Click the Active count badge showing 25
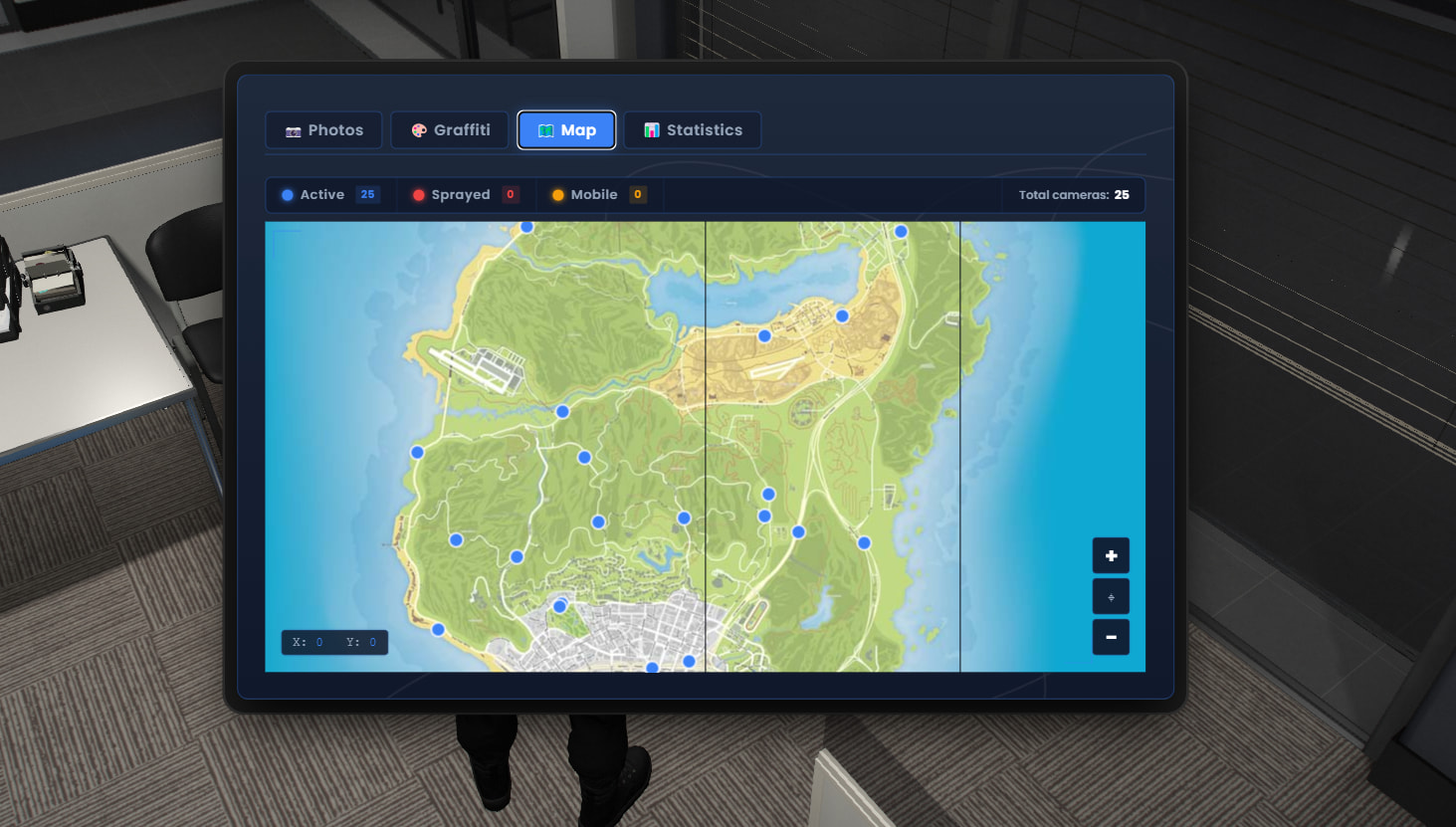 point(367,195)
